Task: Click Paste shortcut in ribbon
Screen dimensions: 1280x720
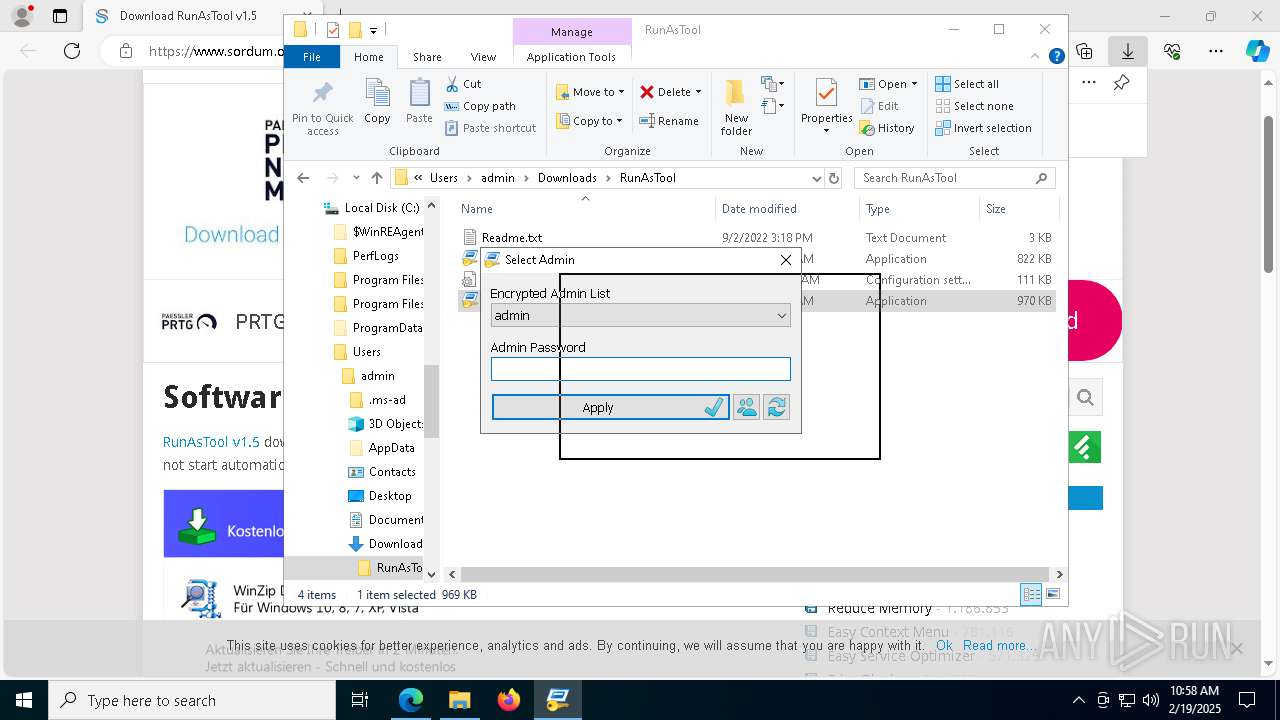Action: coord(490,128)
